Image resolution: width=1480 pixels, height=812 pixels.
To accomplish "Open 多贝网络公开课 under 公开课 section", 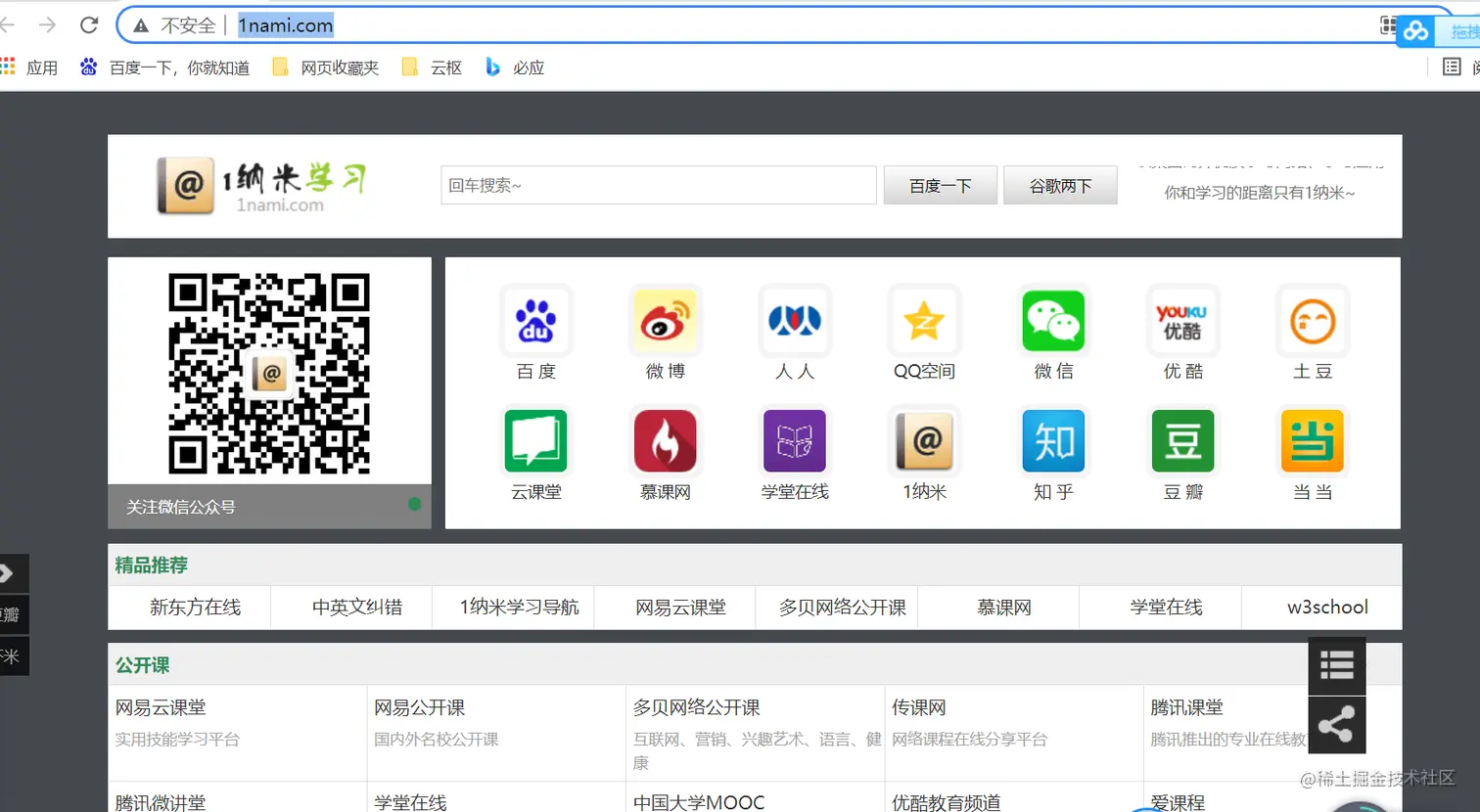I will 696,707.
